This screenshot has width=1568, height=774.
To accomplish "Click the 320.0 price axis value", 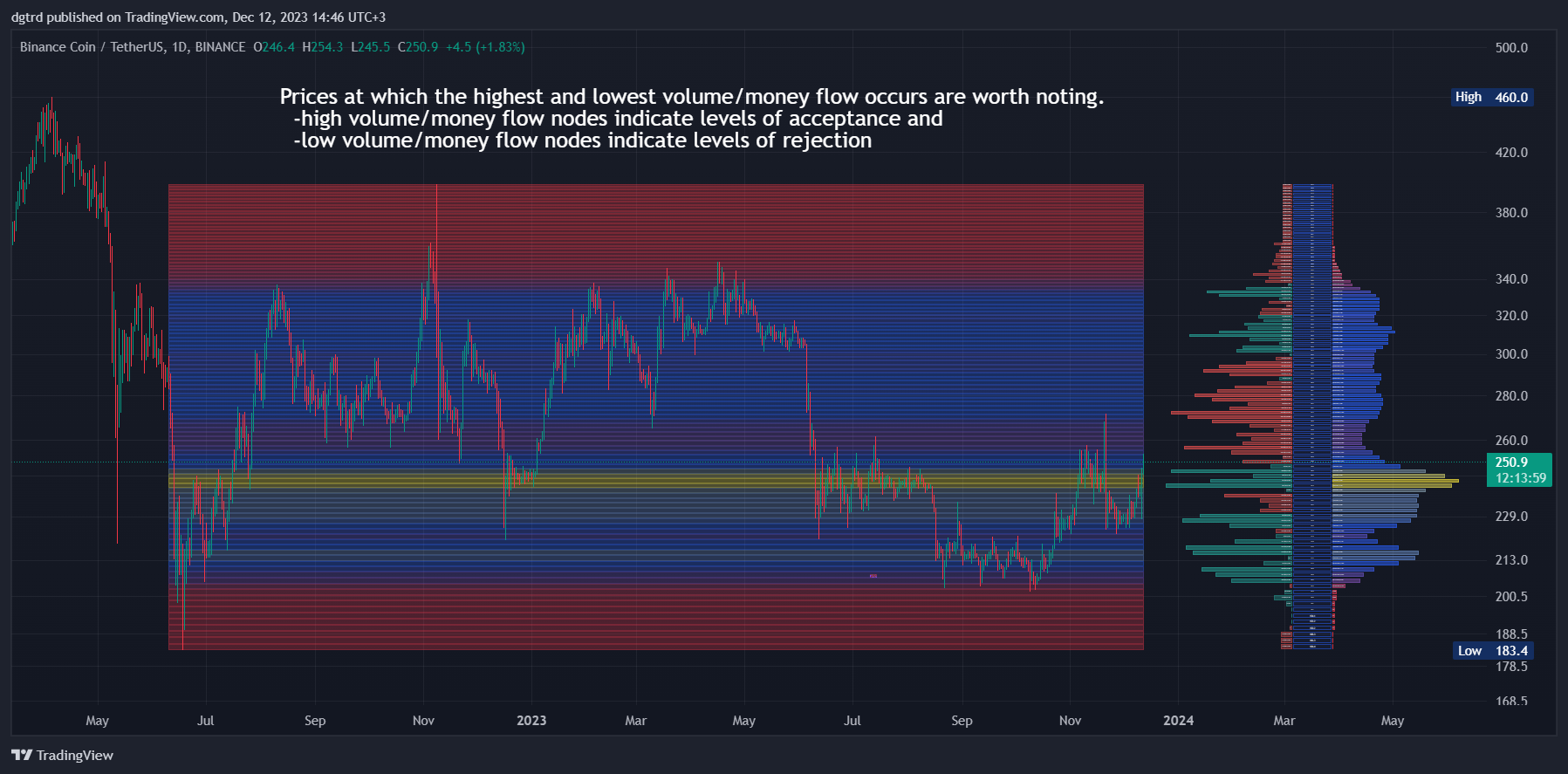I will [x=1511, y=316].
